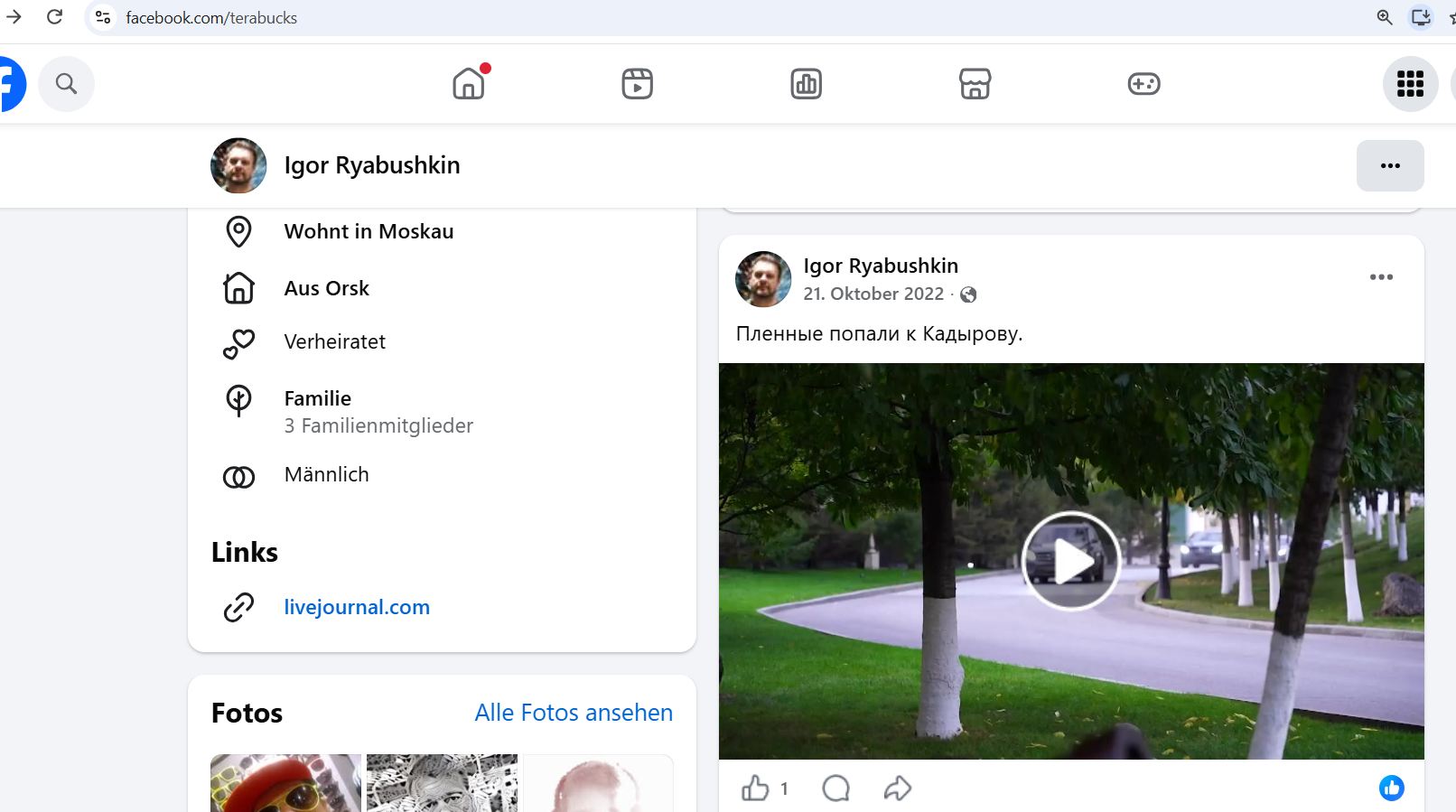Click the like count '1'

click(784, 789)
